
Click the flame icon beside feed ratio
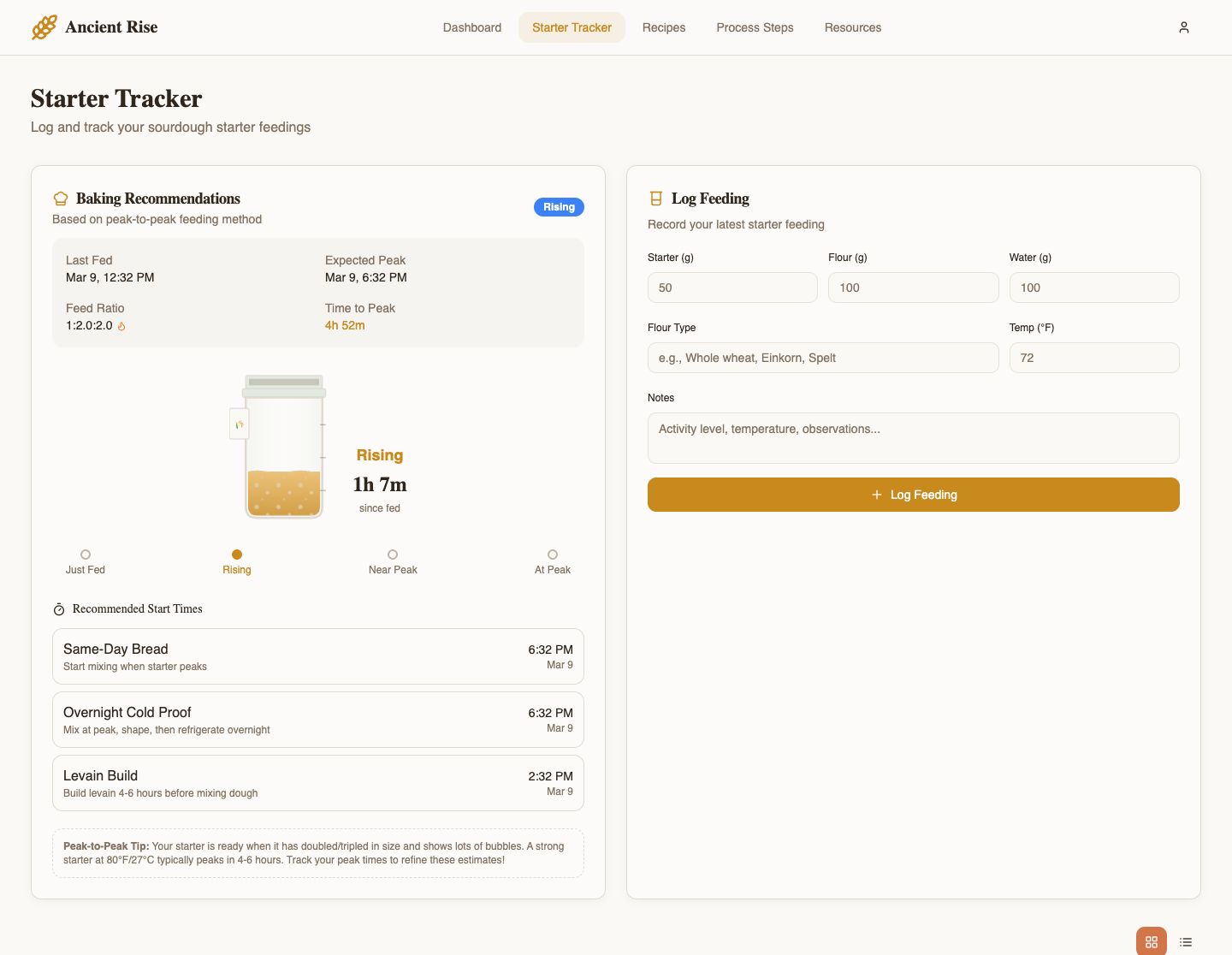121,326
